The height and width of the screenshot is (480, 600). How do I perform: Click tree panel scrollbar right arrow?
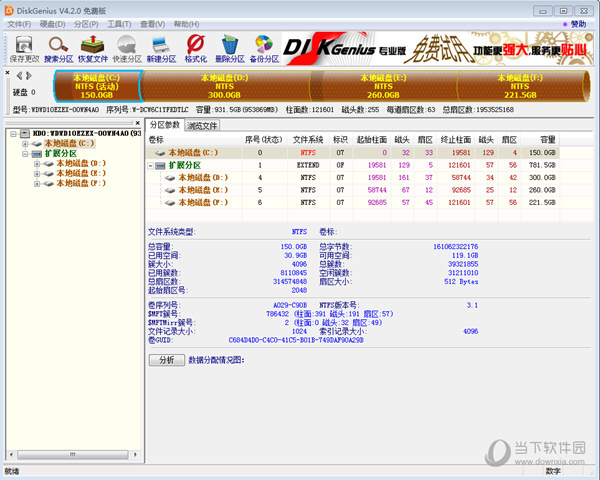(135, 455)
